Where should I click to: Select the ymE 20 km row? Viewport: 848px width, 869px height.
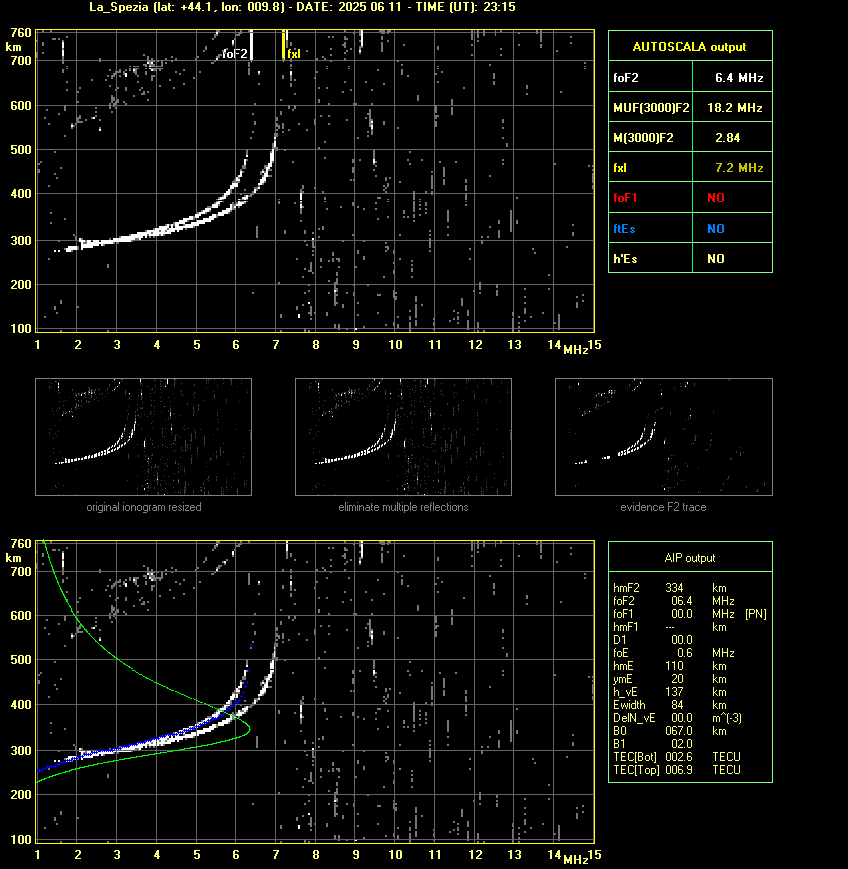click(x=670, y=679)
